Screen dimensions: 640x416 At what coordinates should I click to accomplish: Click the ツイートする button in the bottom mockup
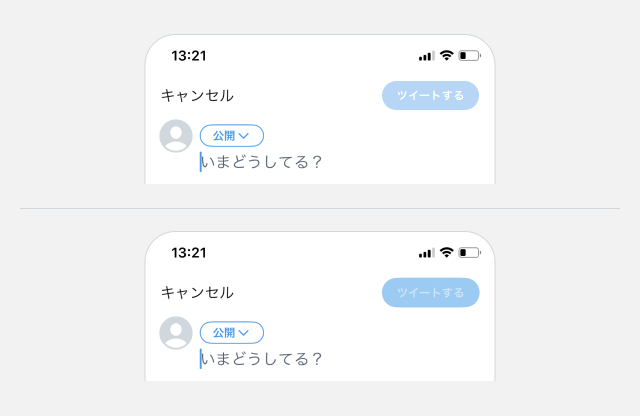[x=431, y=293]
